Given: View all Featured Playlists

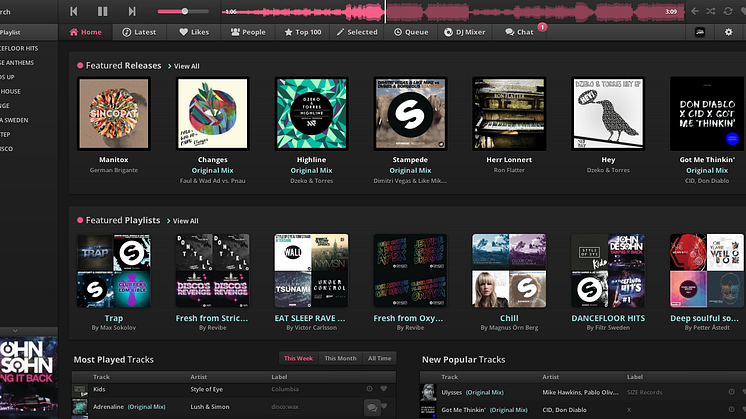Looking at the screenshot, I should (x=183, y=221).
